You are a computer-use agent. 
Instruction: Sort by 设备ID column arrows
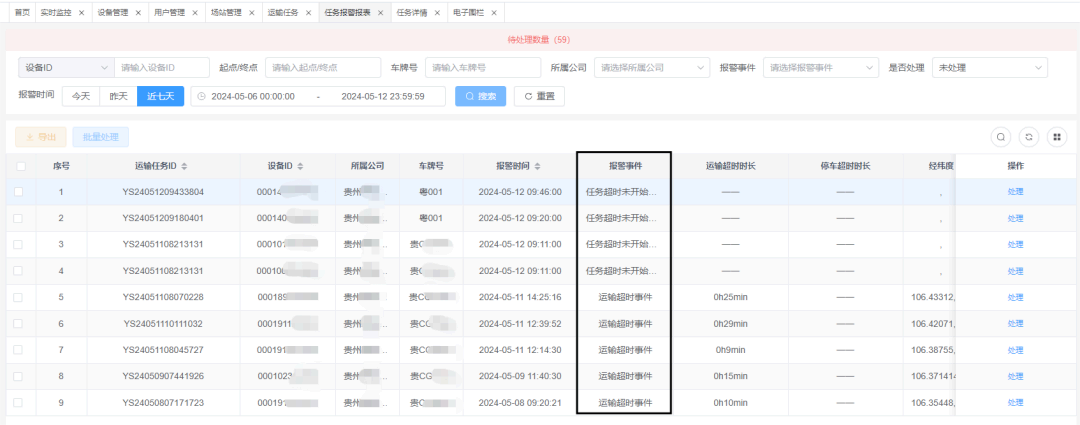(x=300, y=166)
